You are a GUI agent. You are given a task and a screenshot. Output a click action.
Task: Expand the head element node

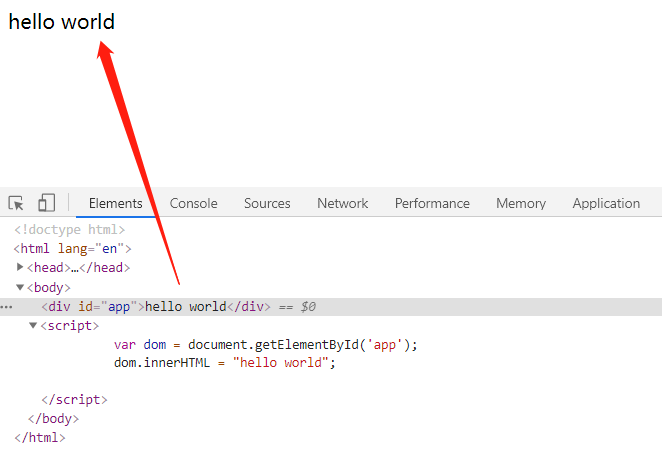tap(19, 267)
